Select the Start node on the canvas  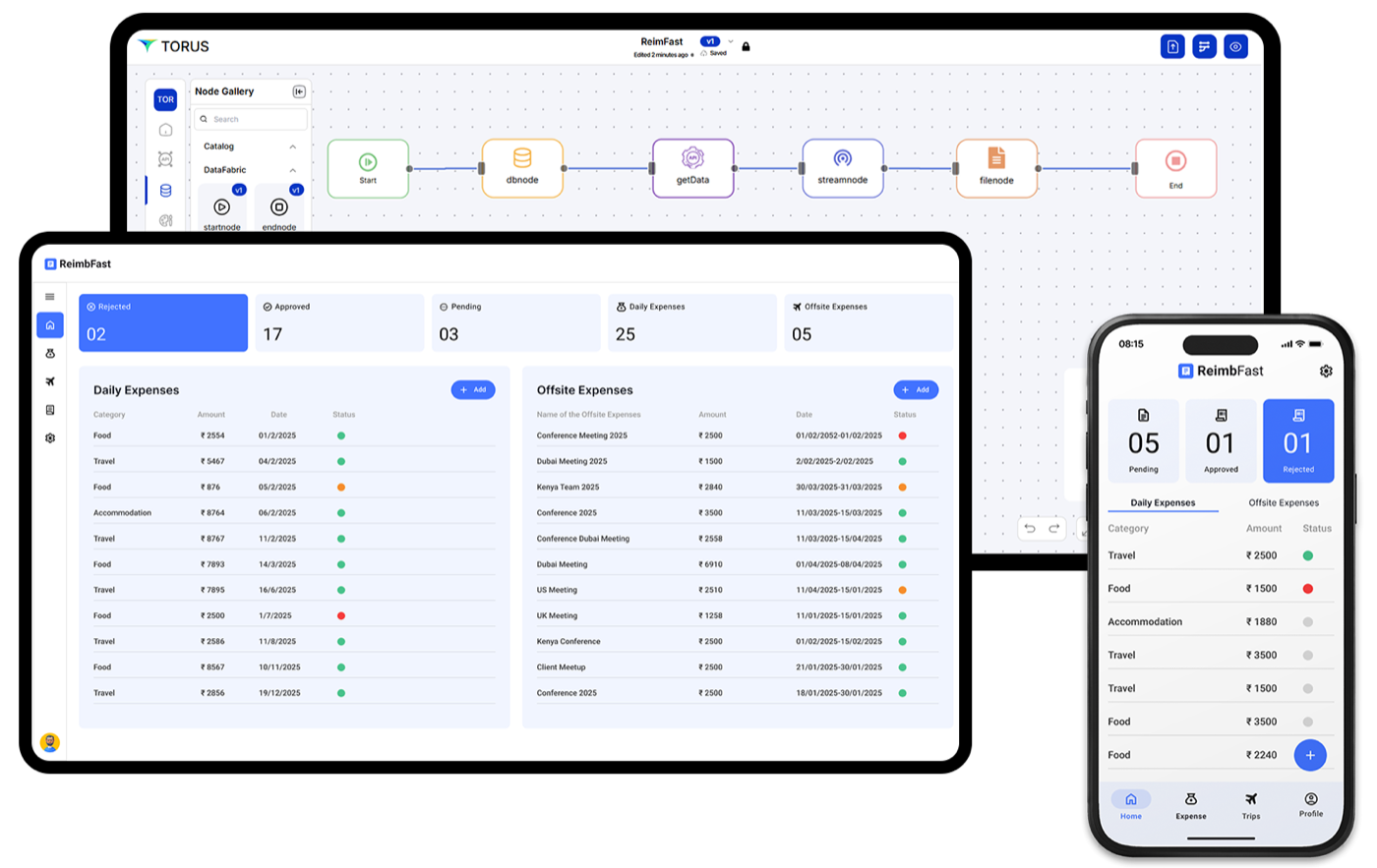click(x=368, y=168)
